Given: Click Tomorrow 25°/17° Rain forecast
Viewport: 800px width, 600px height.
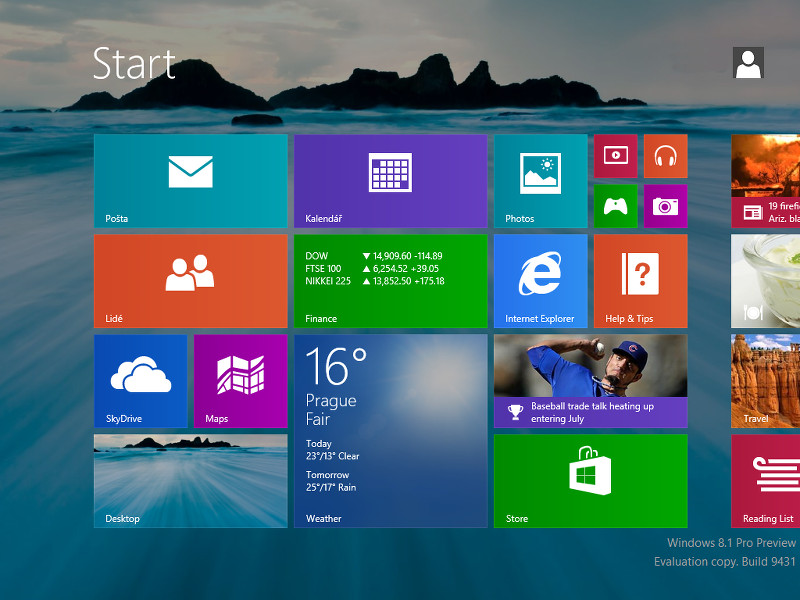Looking at the screenshot, I should (x=331, y=481).
